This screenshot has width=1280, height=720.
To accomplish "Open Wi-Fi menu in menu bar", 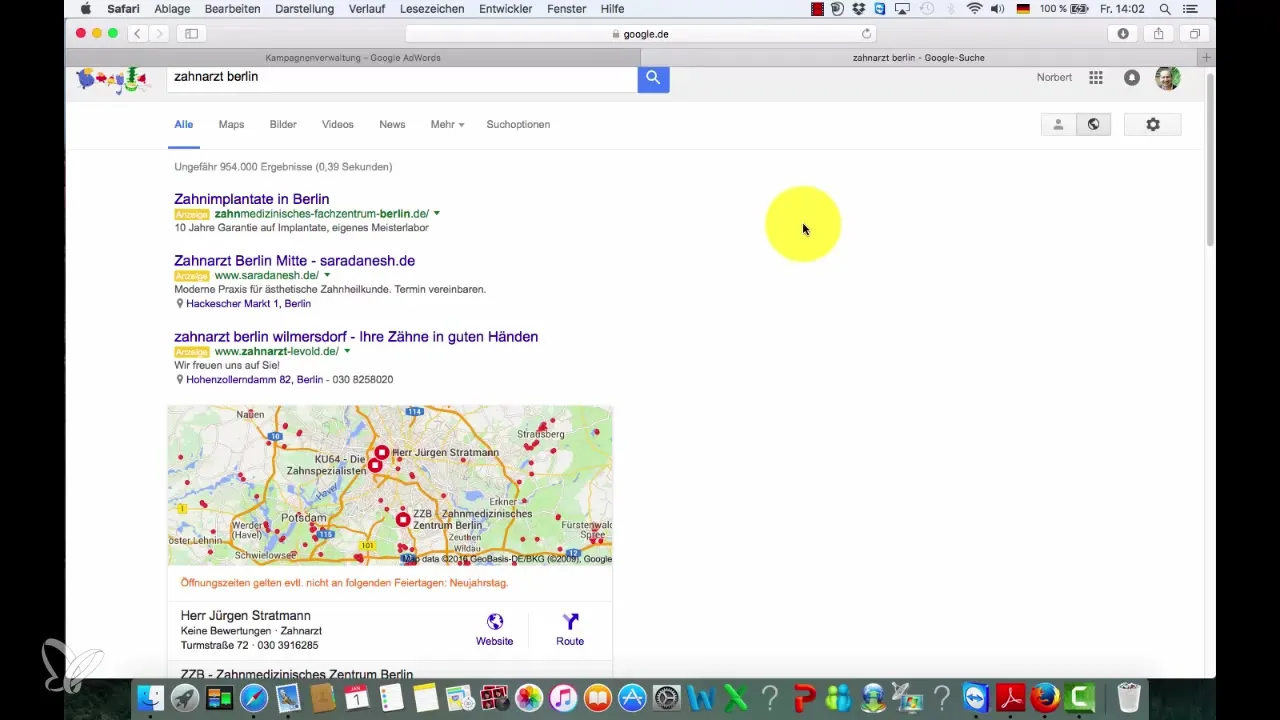I will [974, 9].
